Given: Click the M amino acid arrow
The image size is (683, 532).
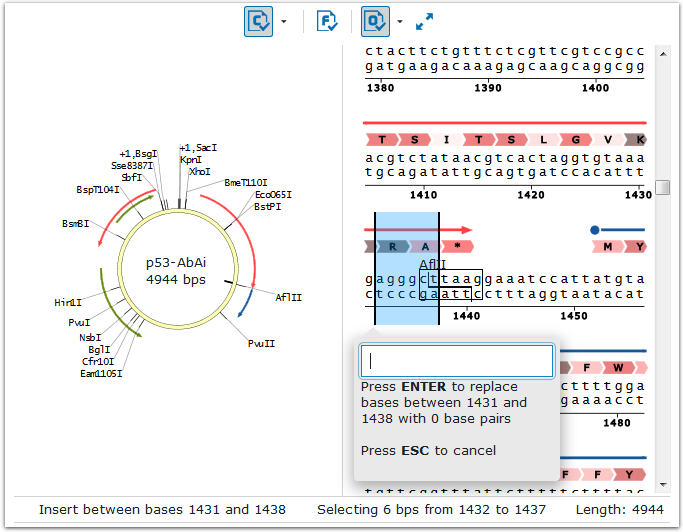Looking at the screenshot, I should (x=608, y=247).
